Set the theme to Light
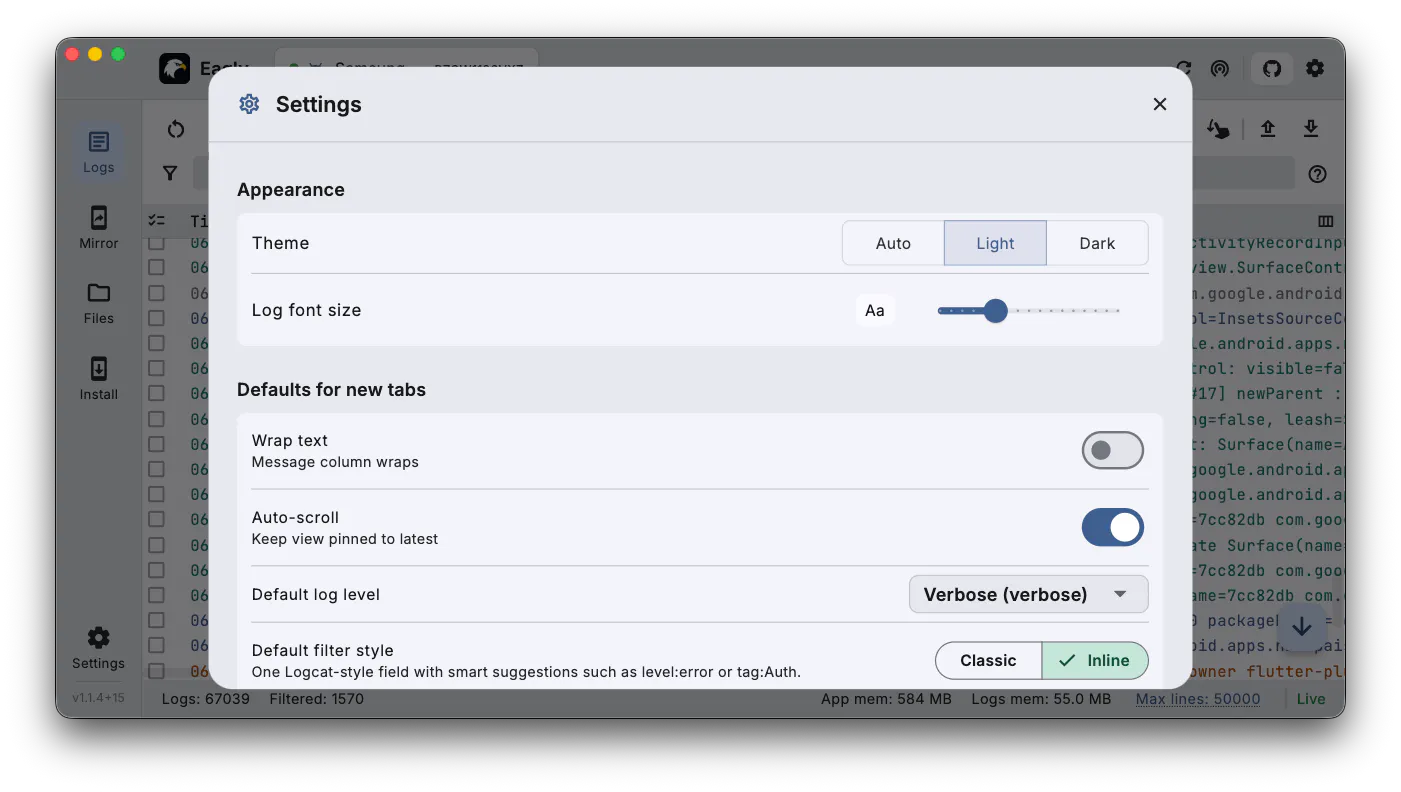The image size is (1401, 792). (995, 243)
